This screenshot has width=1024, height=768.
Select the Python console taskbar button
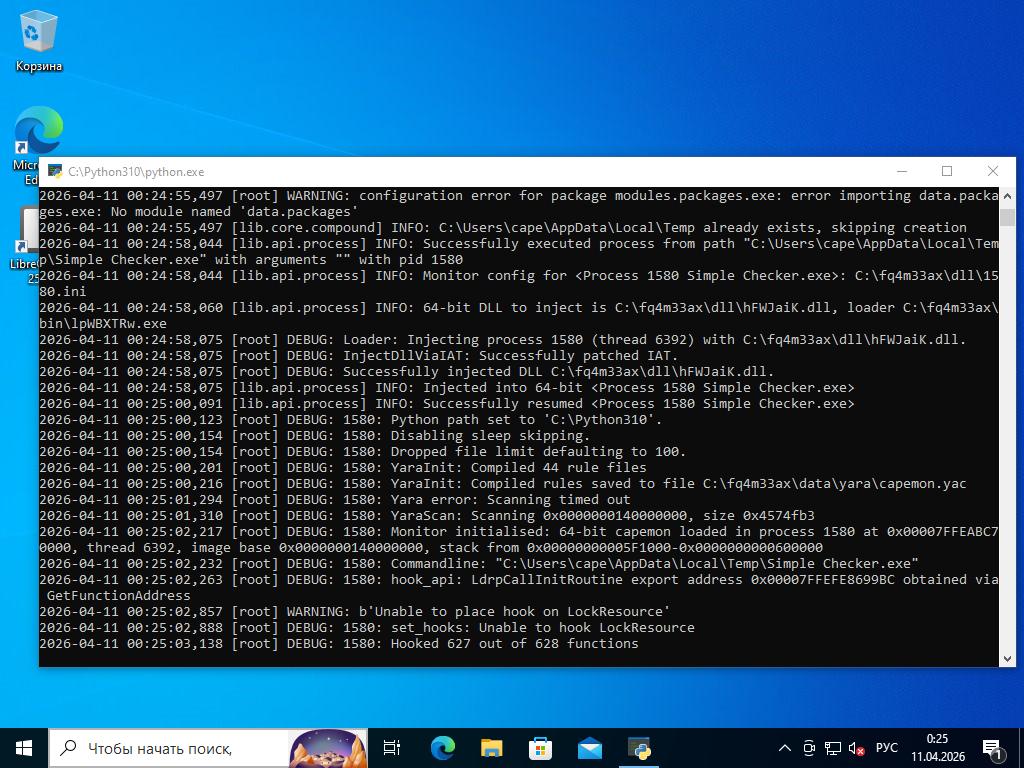click(639, 747)
